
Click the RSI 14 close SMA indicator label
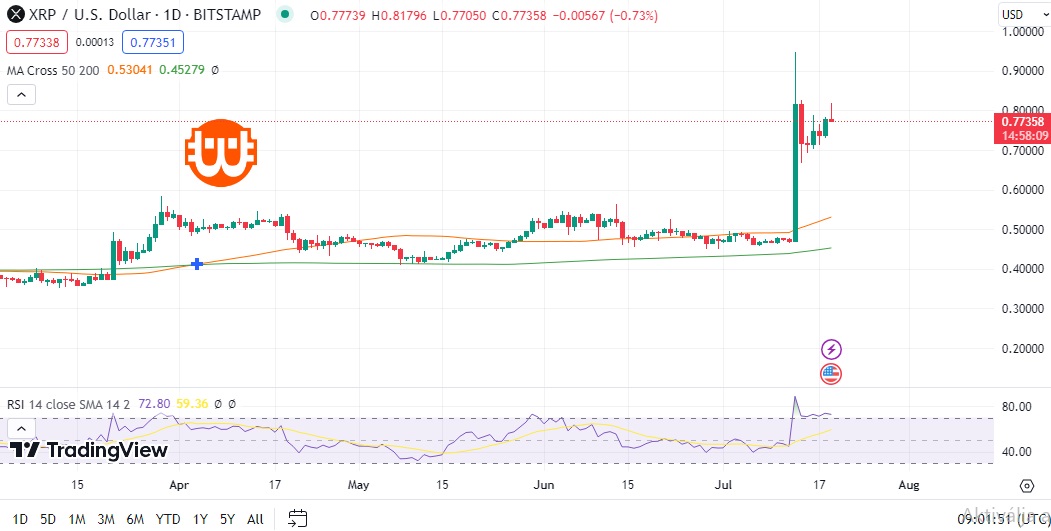(x=70, y=404)
